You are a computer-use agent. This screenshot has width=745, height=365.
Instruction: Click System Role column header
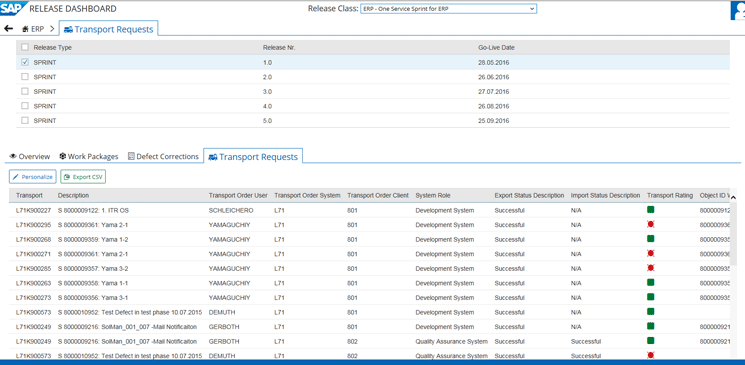pyautogui.click(x=433, y=195)
